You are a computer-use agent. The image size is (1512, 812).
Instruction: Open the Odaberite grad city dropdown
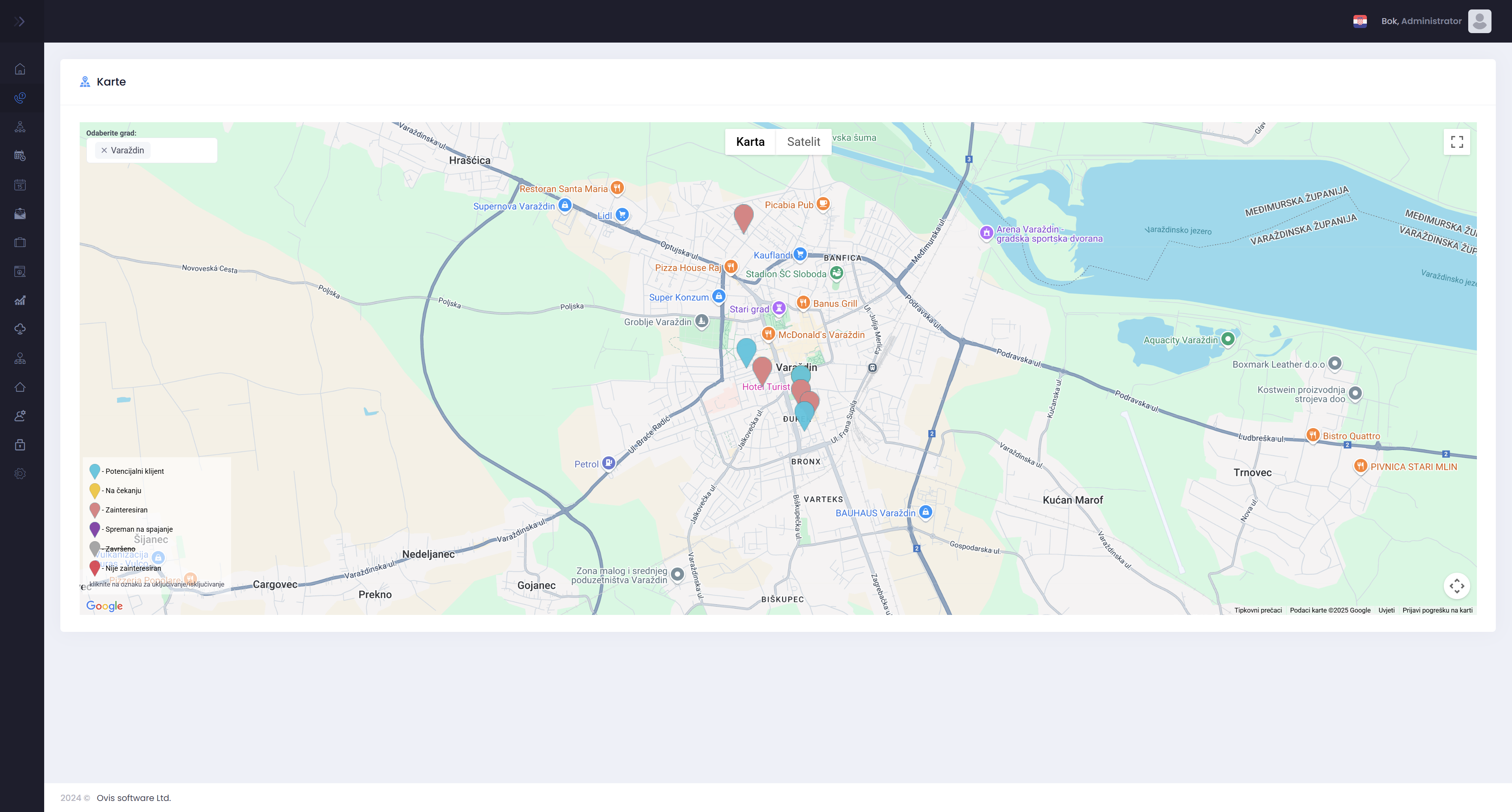(x=182, y=150)
